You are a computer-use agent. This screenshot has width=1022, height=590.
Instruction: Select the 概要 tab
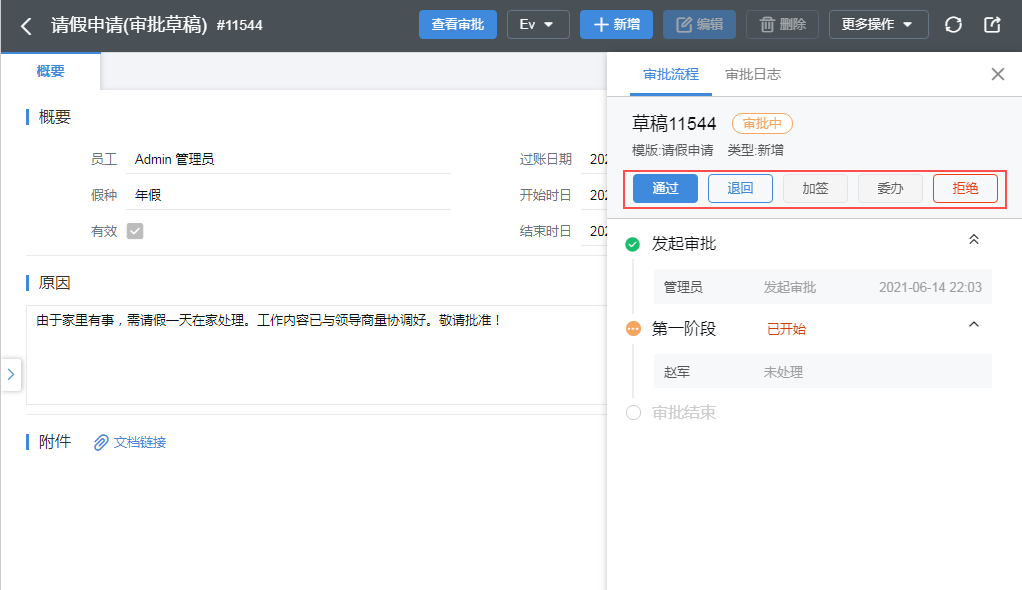[x=50, y=71]
